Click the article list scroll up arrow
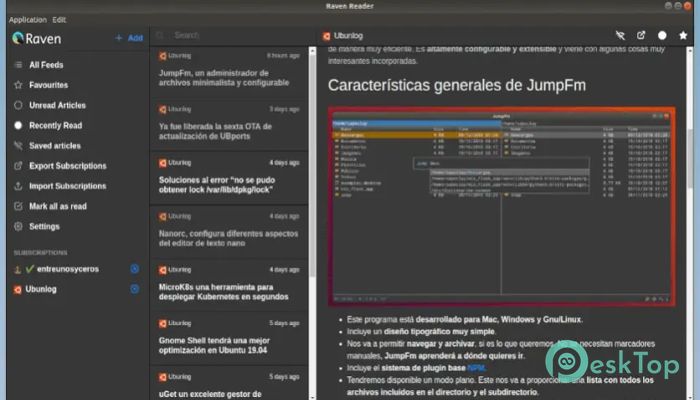The height and width of the screenshot is (400, 700). (312, 51)
